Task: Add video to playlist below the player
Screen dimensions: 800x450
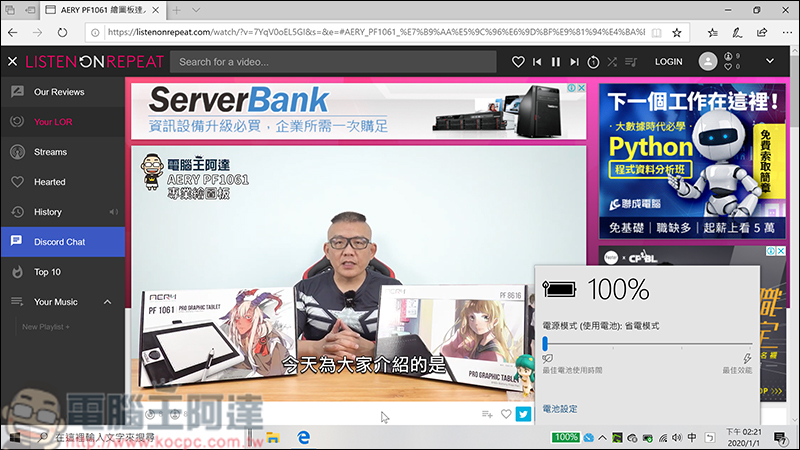Action: [x=487, y=414]
